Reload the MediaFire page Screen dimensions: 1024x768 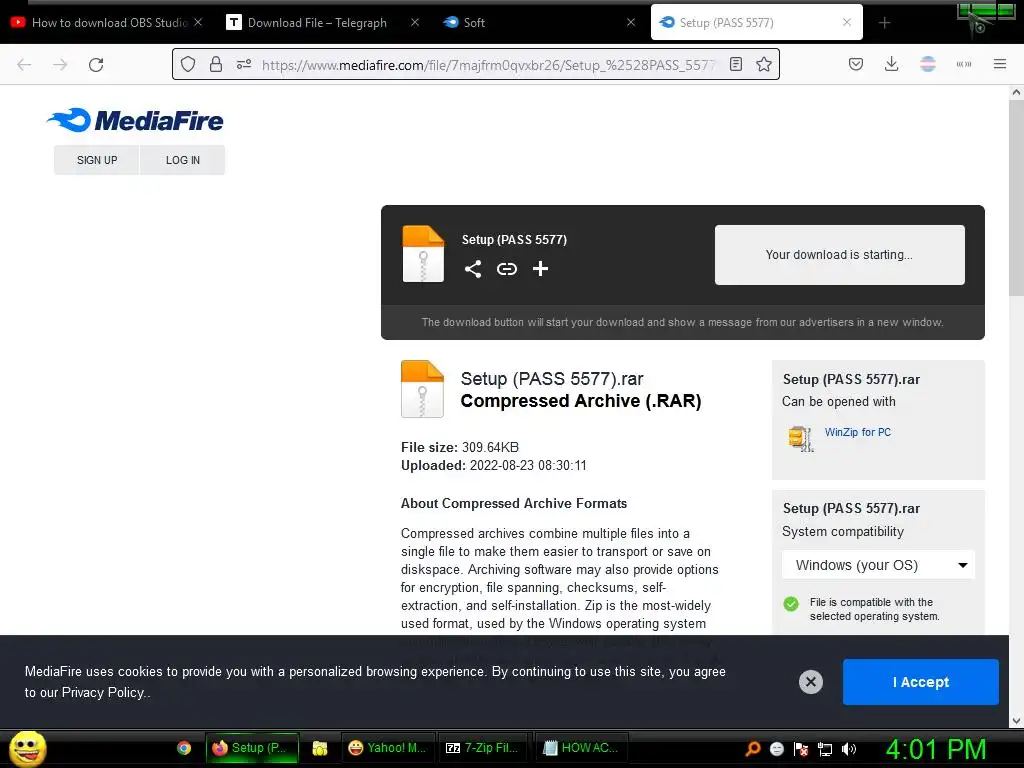[x=96, y=65]
